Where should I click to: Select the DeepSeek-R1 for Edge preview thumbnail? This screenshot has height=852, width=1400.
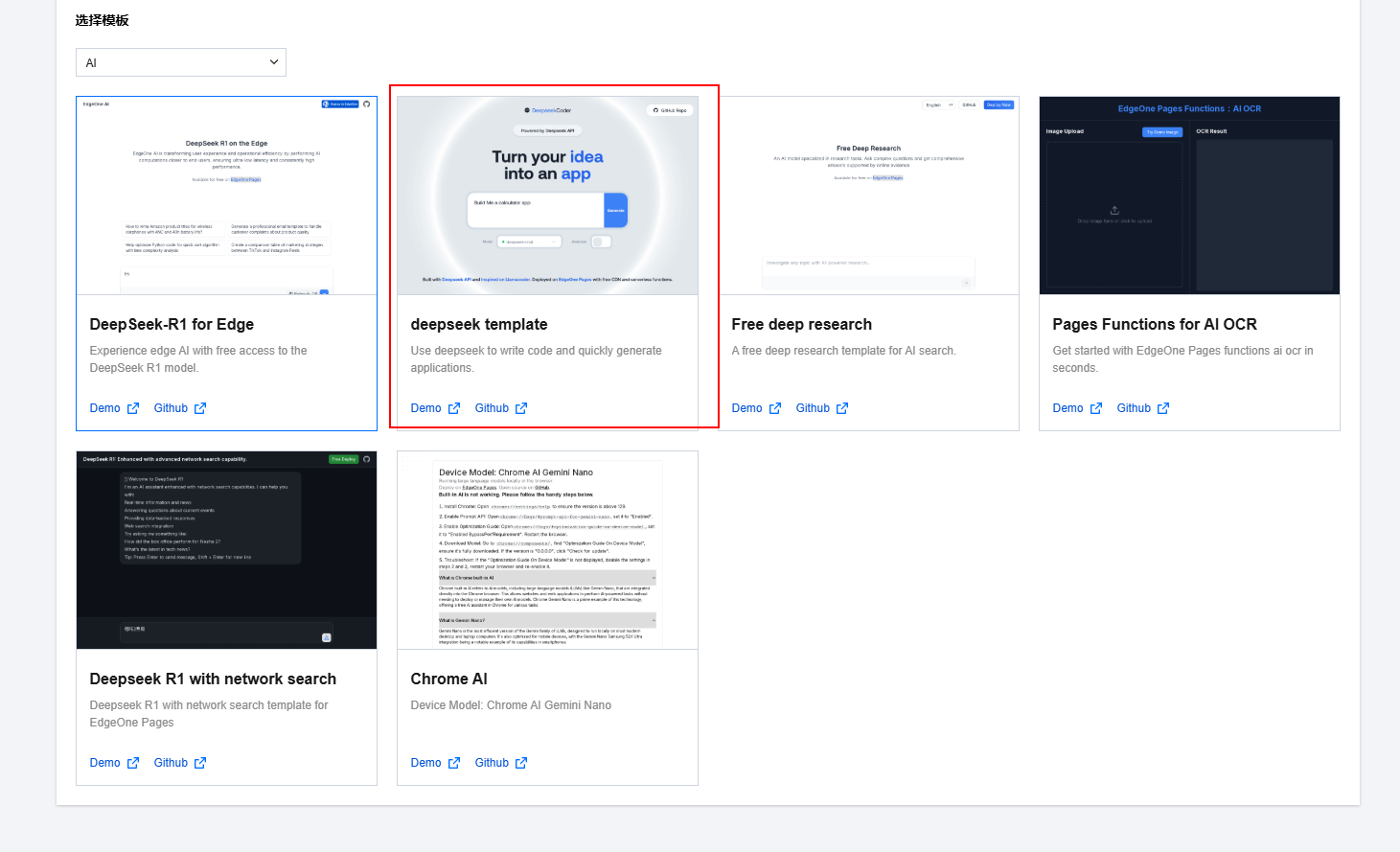coord(226,196)
